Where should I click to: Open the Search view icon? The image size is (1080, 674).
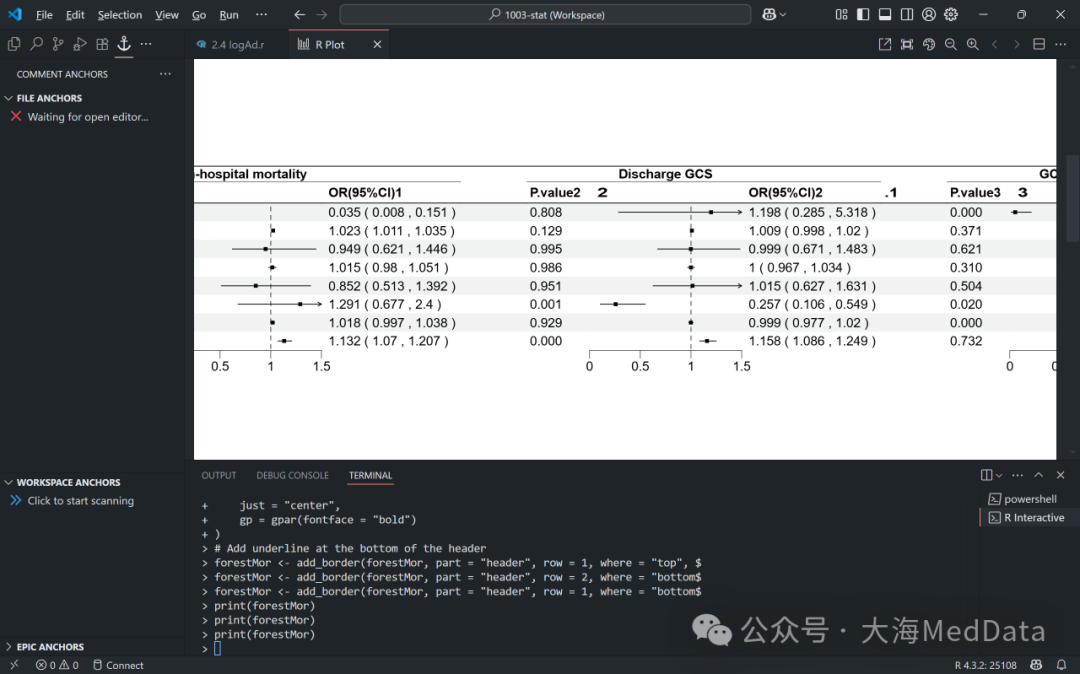coord(36,44)
